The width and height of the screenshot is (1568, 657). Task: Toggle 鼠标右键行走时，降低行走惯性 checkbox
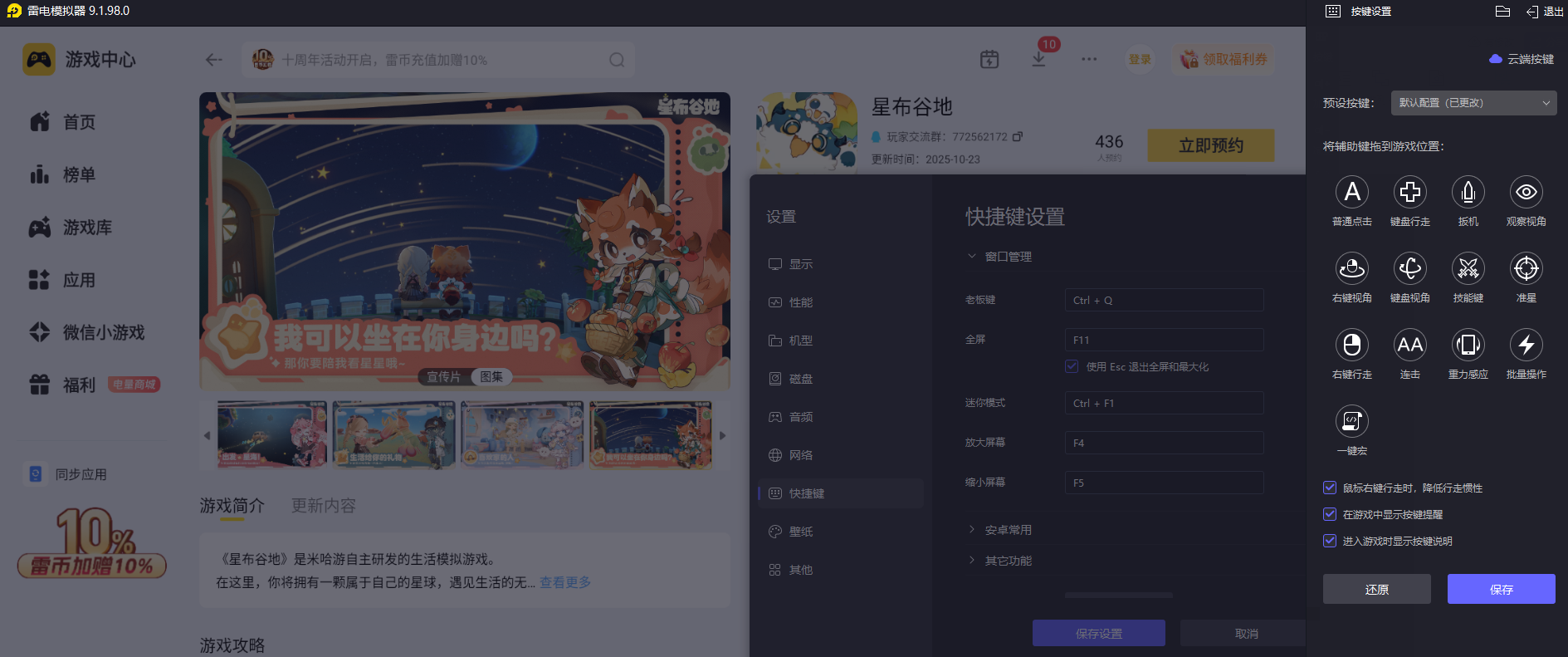[1330, 488]
